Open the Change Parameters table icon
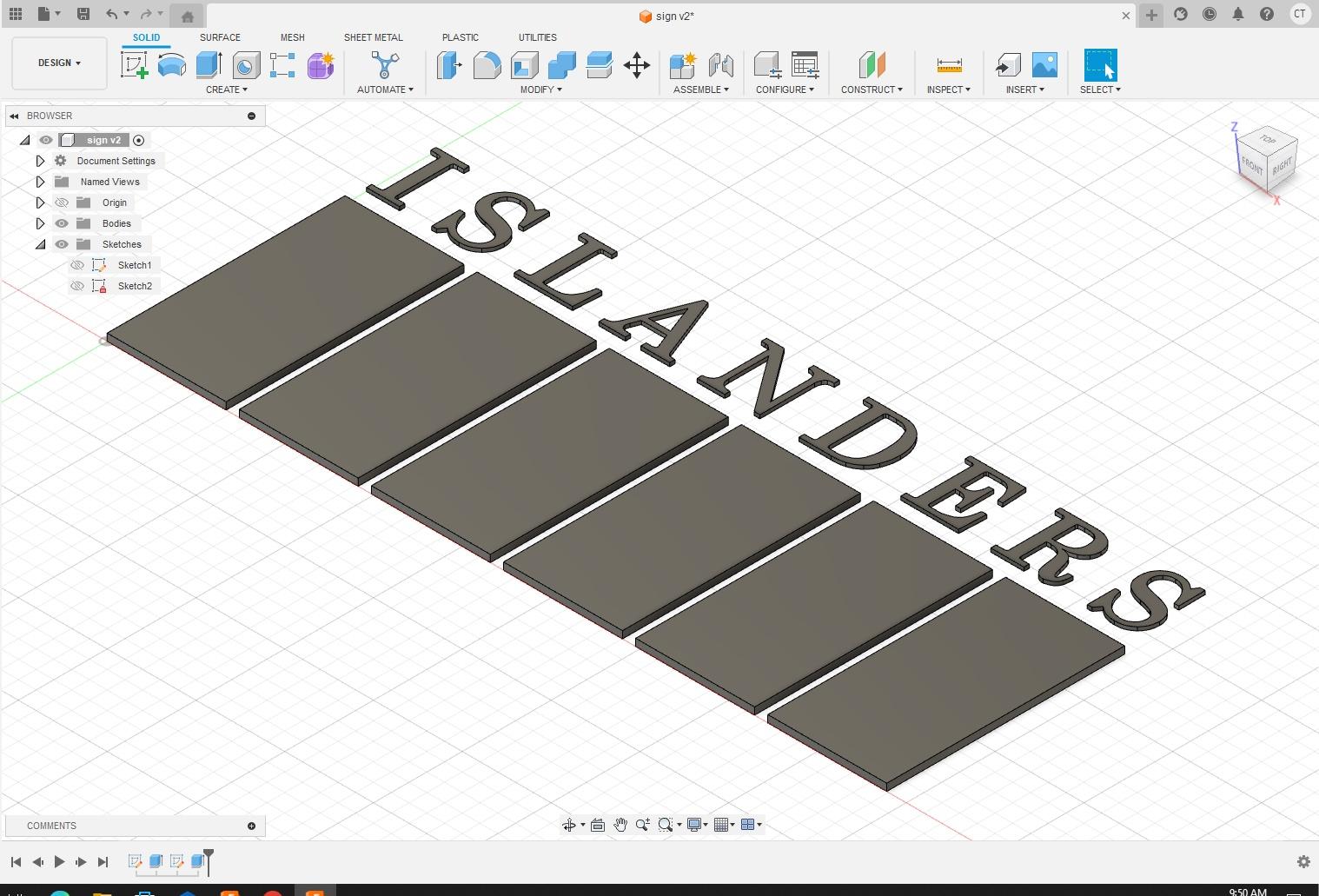The width and height of the screenshot is (1319, 896). coord(805,65)
